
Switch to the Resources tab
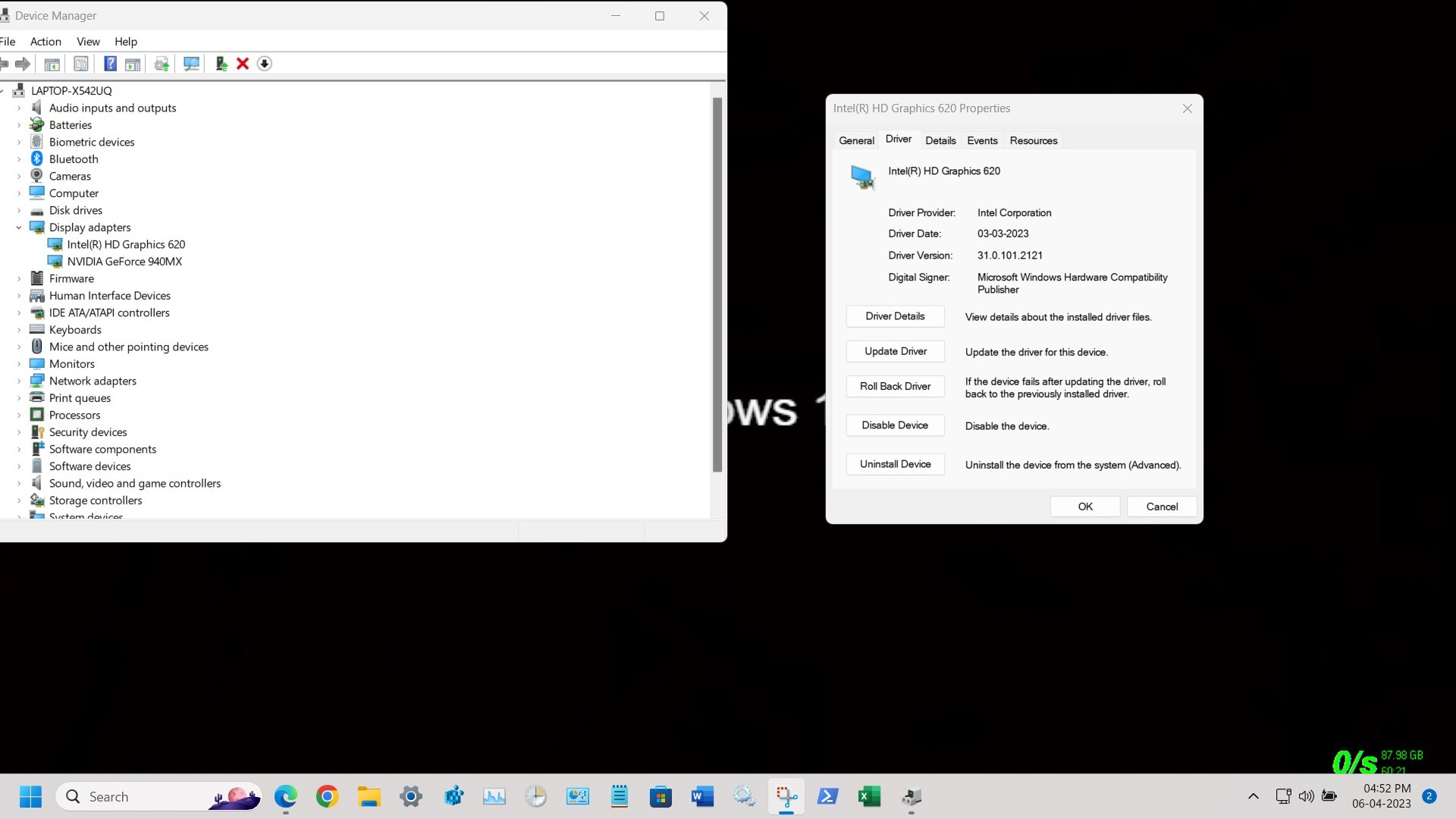(1034, 141)
